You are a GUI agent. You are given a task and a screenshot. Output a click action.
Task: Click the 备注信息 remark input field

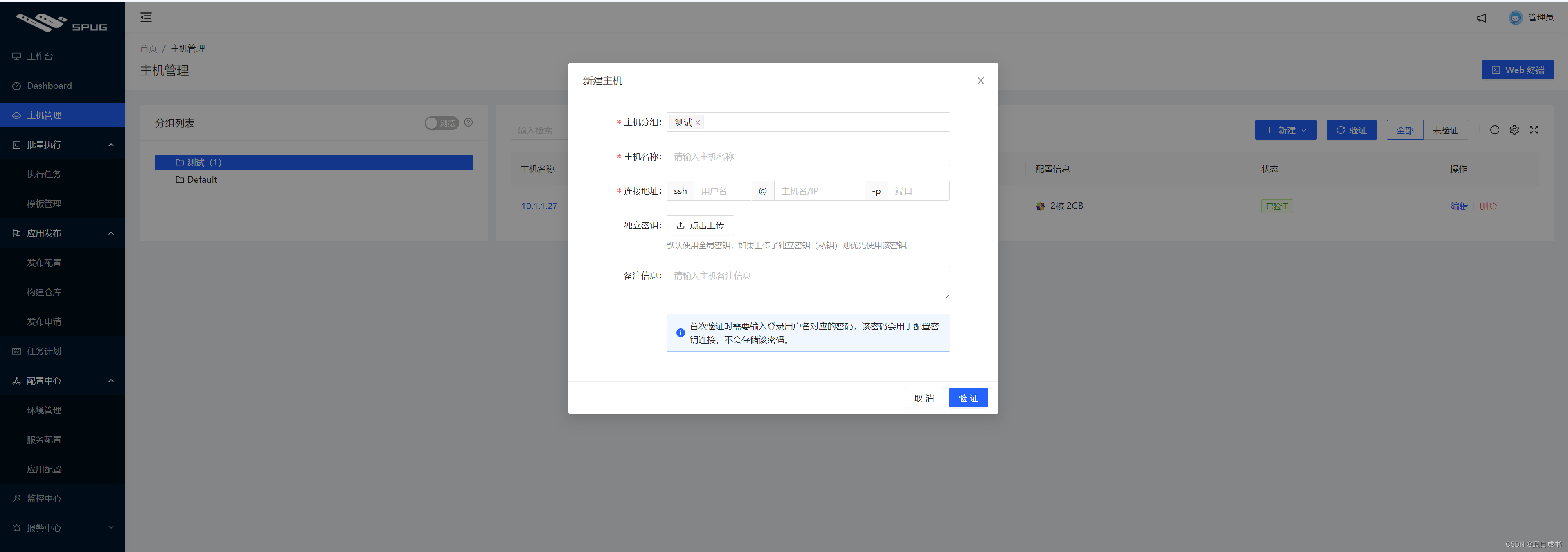click(808, 282)
